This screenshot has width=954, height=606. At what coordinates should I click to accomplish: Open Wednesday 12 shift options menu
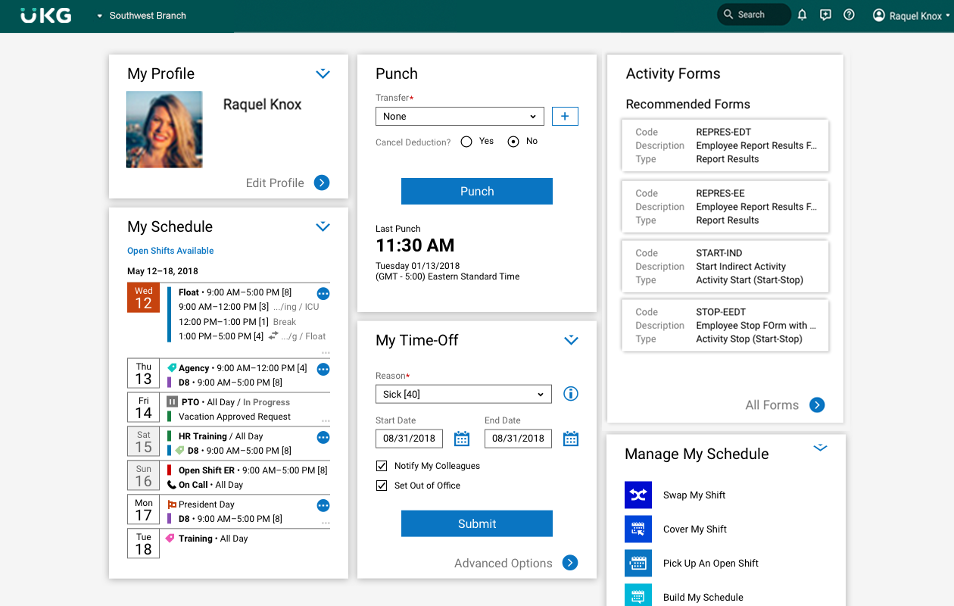coord(323,294)
